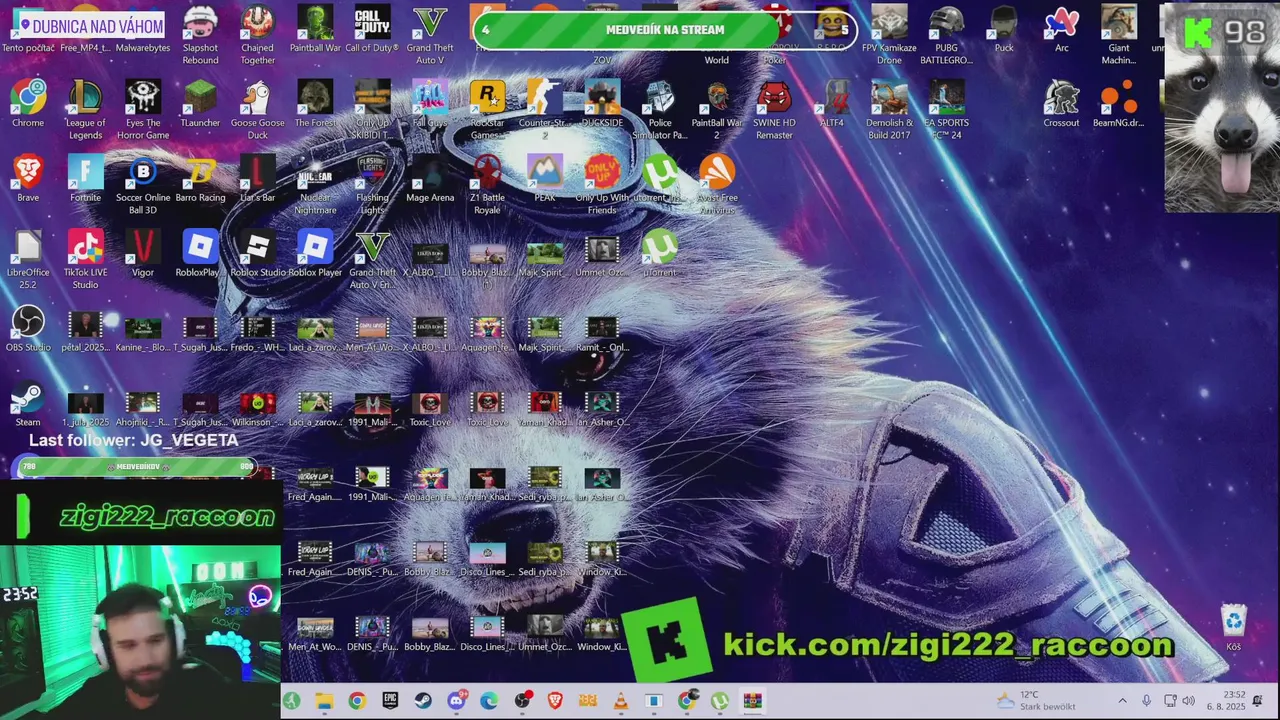This screenshot has height=720, width=1280.
Task: Select FPV Kamikaze Drone icon
Action: tap(889, 35)
